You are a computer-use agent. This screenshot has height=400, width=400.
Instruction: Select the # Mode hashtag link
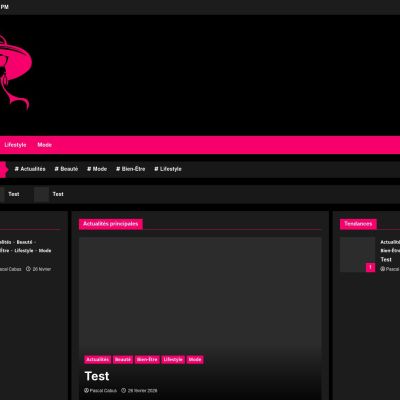click(x=97, y=169)
